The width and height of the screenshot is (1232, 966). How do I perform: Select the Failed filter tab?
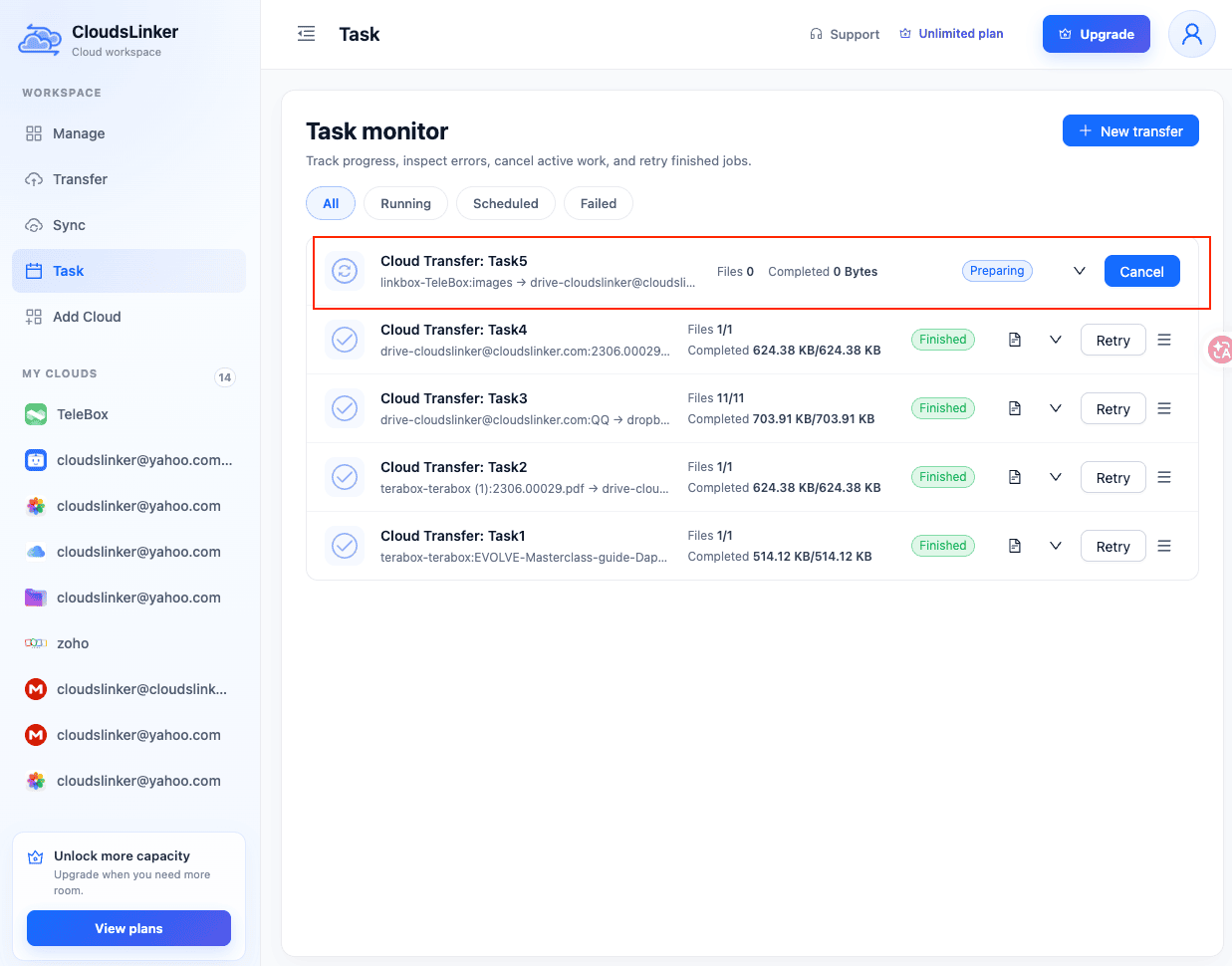599,203
